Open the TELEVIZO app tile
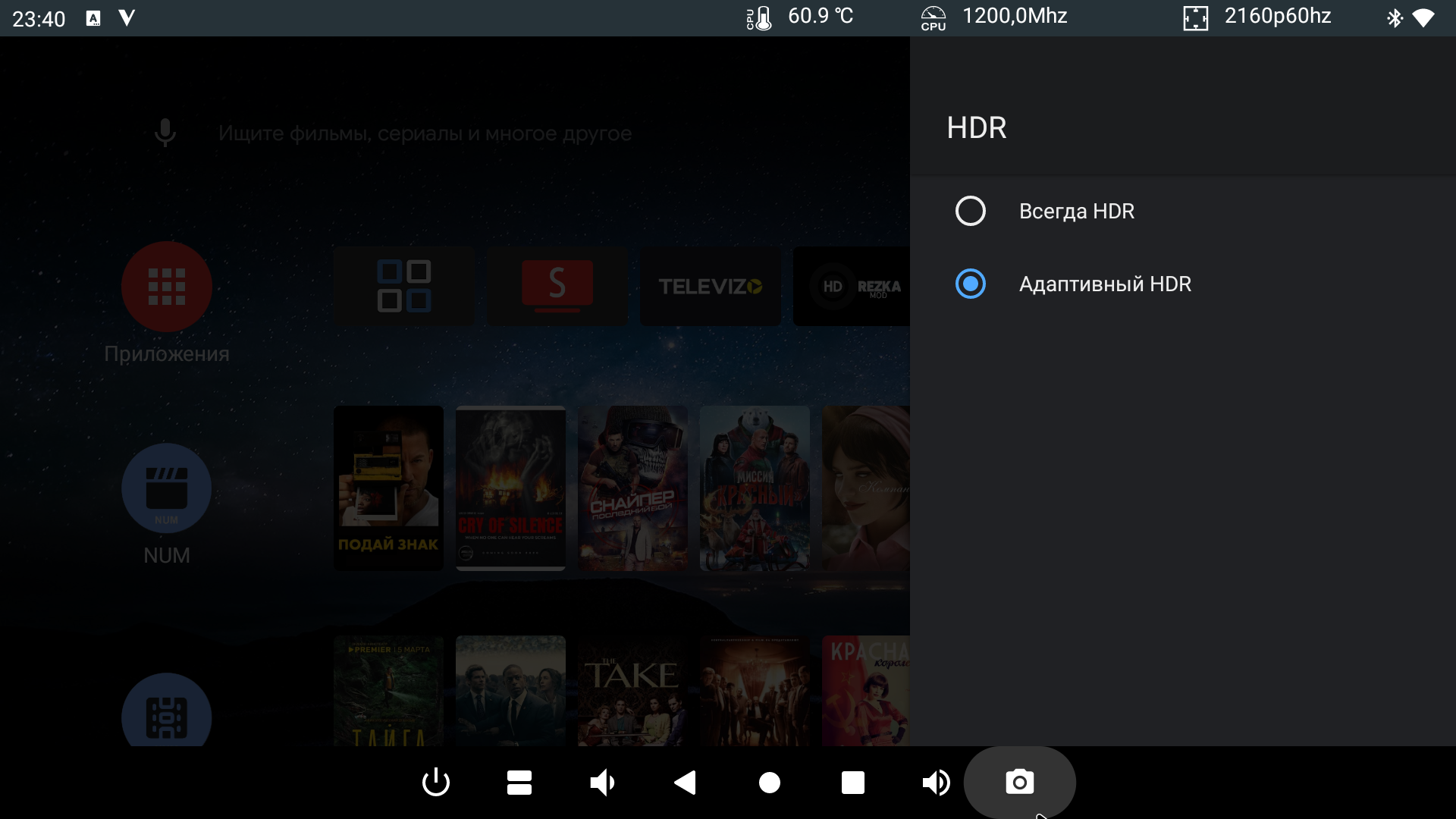This screenshot has width=1456, height=819. [x=710, y=287]
